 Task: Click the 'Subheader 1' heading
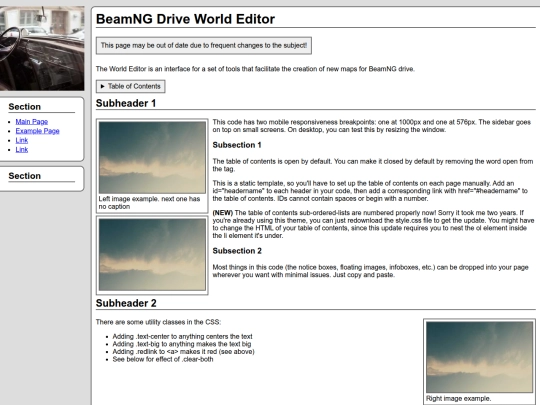[x=126, y=103]
